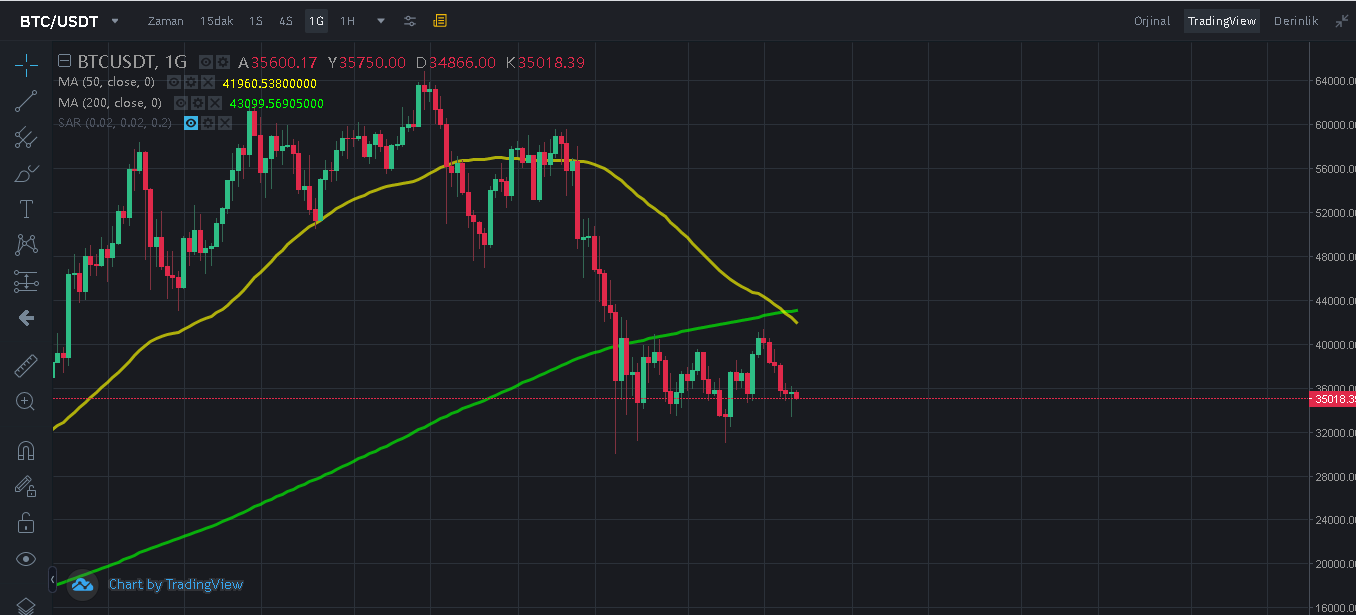This screenshot has height=615, width=1356.
Task: Collapse the BTCUSDT legend panel
Action: pyautogui.click(x=65, y=62)
